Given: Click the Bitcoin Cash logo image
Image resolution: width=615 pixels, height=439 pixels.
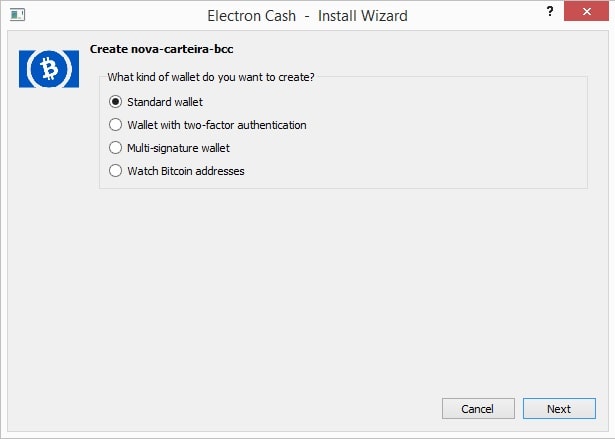Looking at the screenshot, I should coord(48,68).
